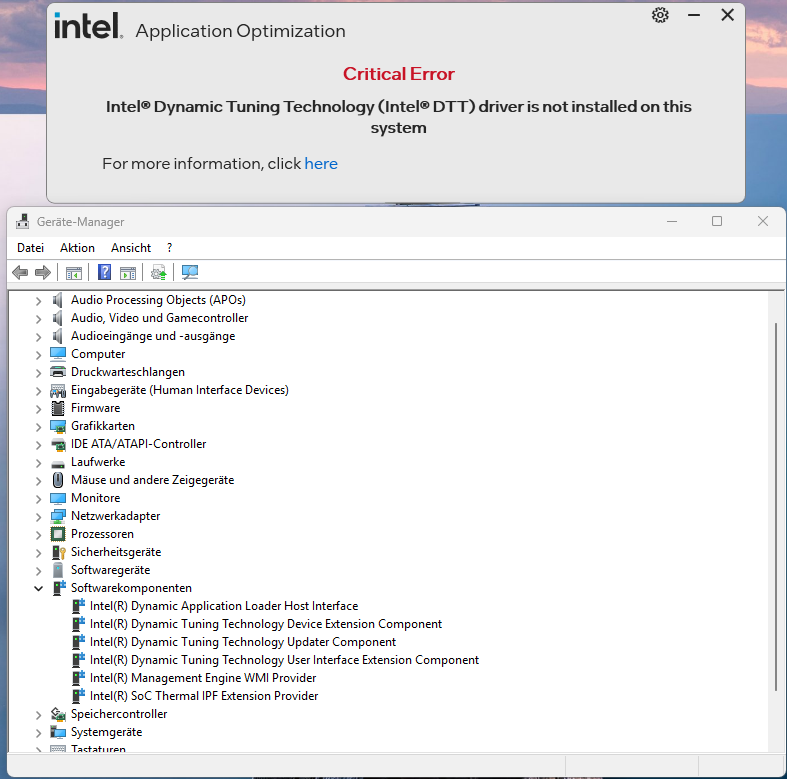Click the Back arrow toolbar icon
Viewport: 787px width, 779px height.
[20, 273]
